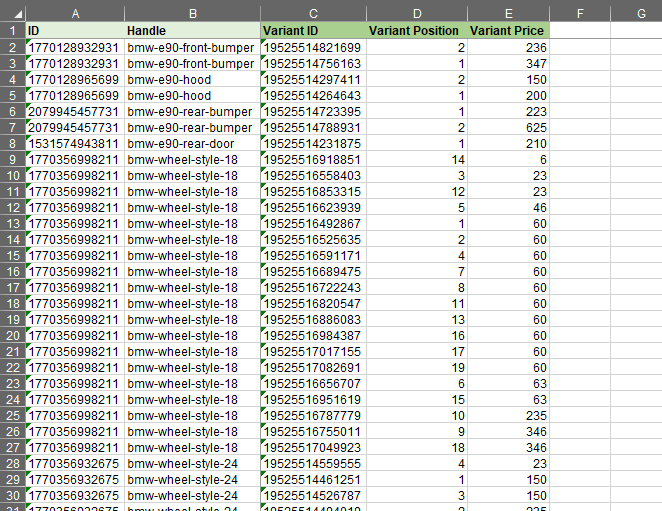
Task: Select Variant ID 19525516492867 cell
Action: [313, 223]
